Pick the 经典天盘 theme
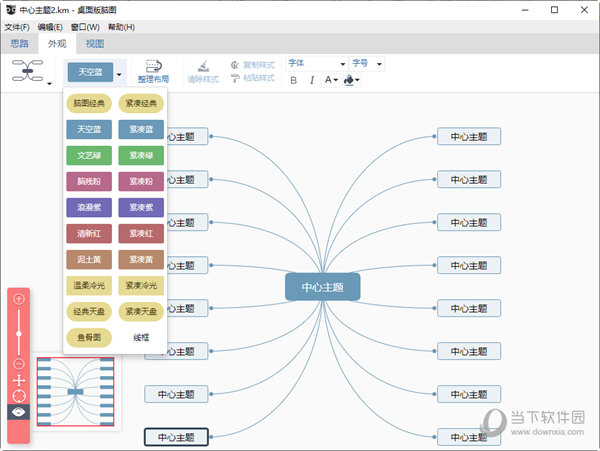 89,311
